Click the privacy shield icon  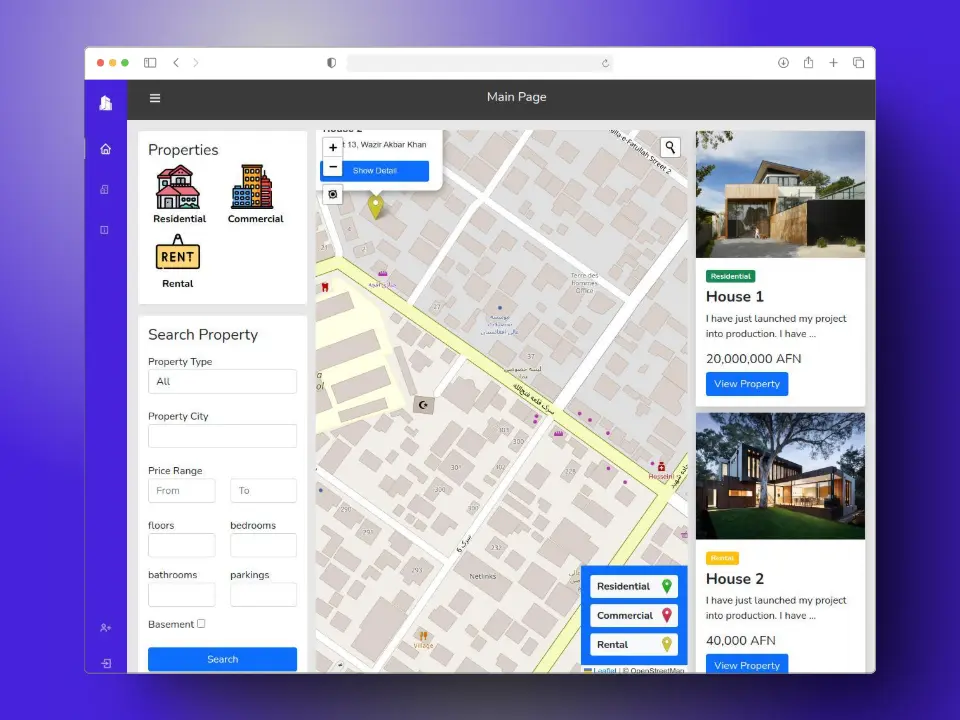[x=331, y=62]
